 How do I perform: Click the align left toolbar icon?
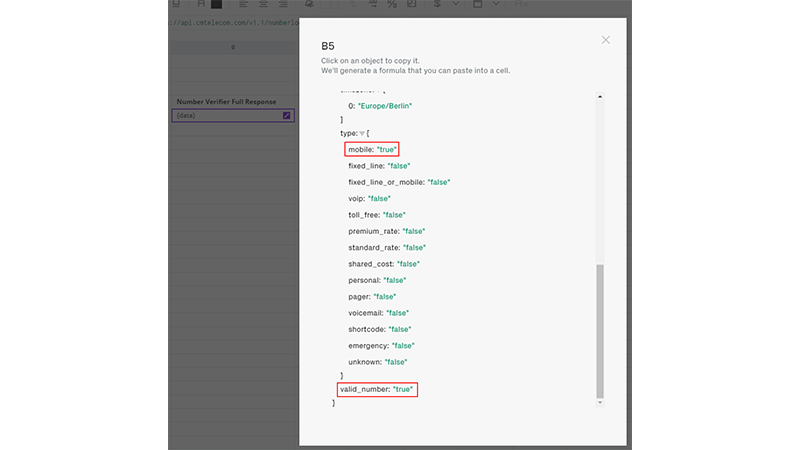coord(243,4)
